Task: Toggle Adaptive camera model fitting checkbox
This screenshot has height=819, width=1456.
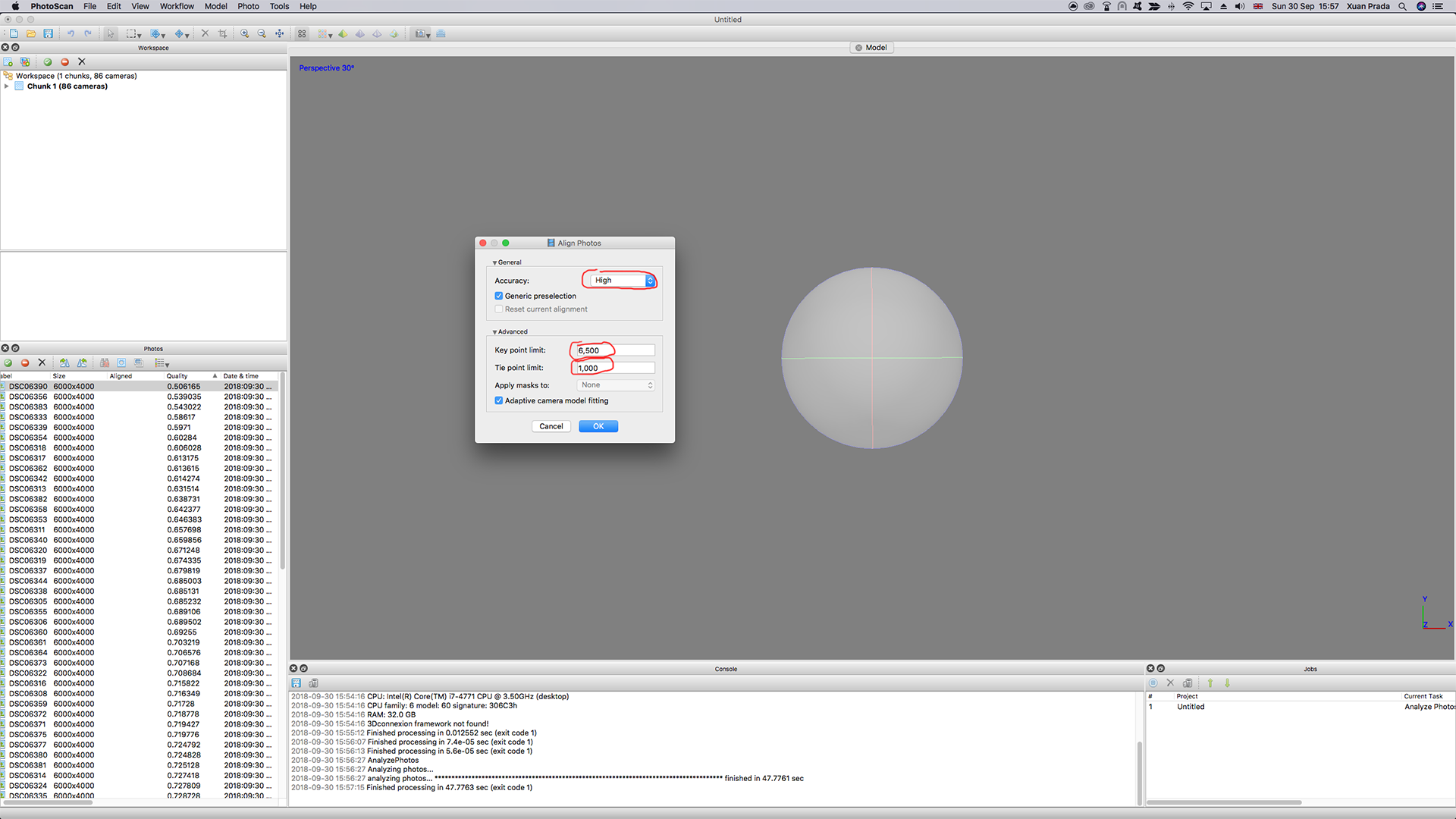Action: 499,400
